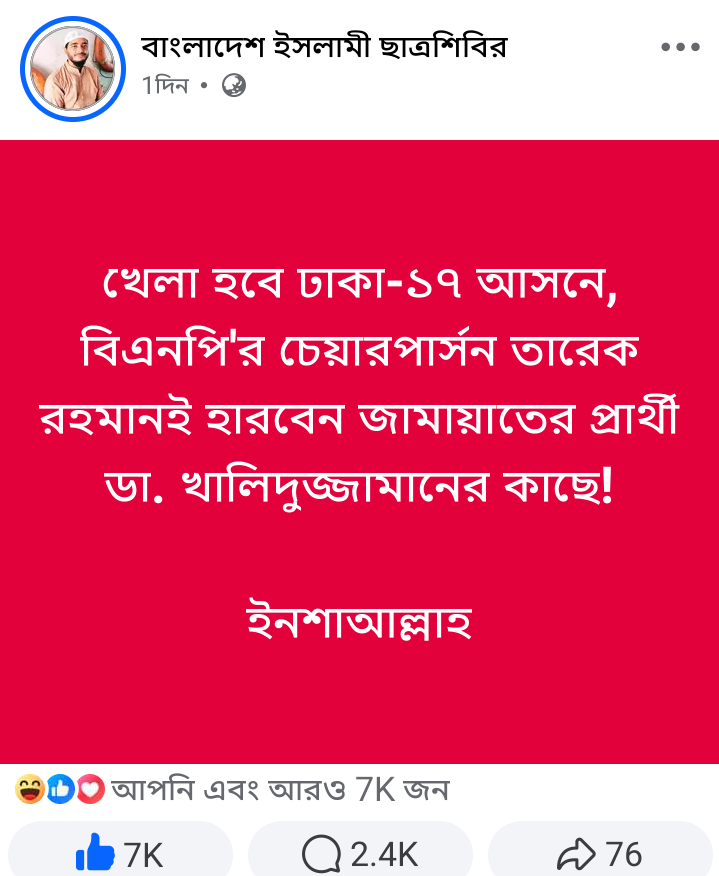View who reacted: আপনি এবং আরও 7K জন
The image size is (719, 876).
[280, 790]
